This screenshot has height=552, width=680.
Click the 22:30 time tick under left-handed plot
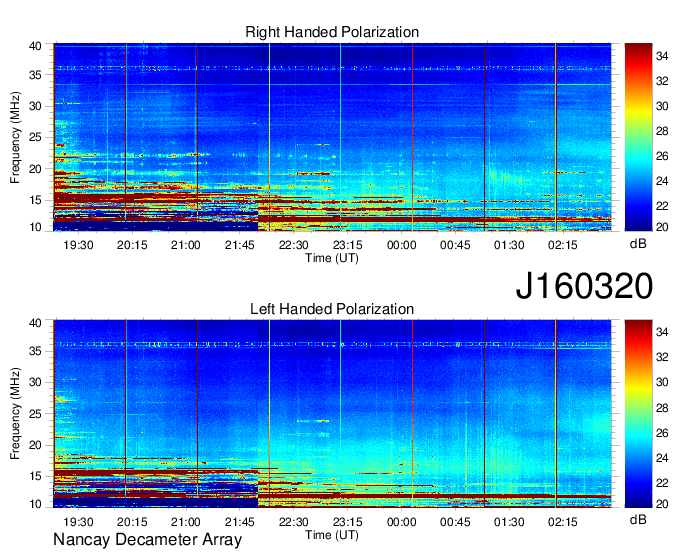(x=294, y=522)
